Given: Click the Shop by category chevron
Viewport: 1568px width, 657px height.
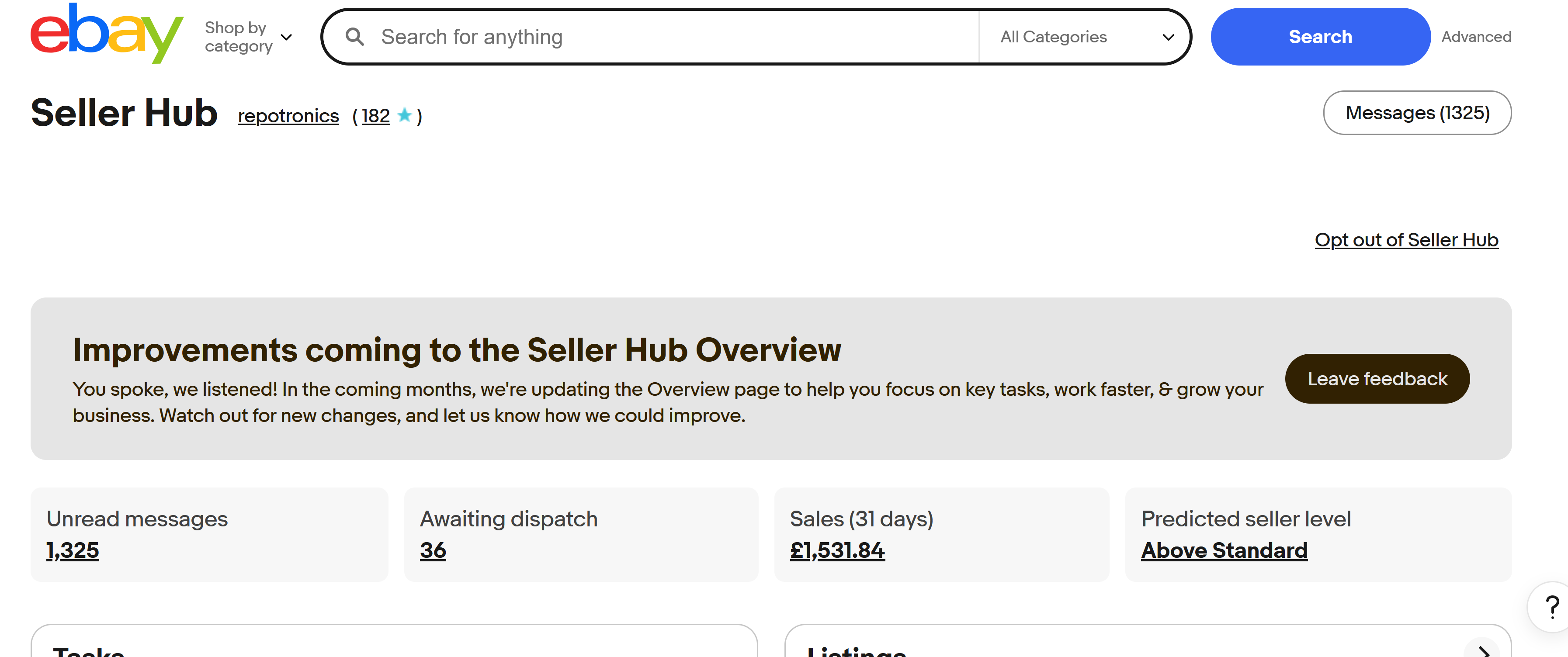Looking at the screenshot, I should pos(287,38).
